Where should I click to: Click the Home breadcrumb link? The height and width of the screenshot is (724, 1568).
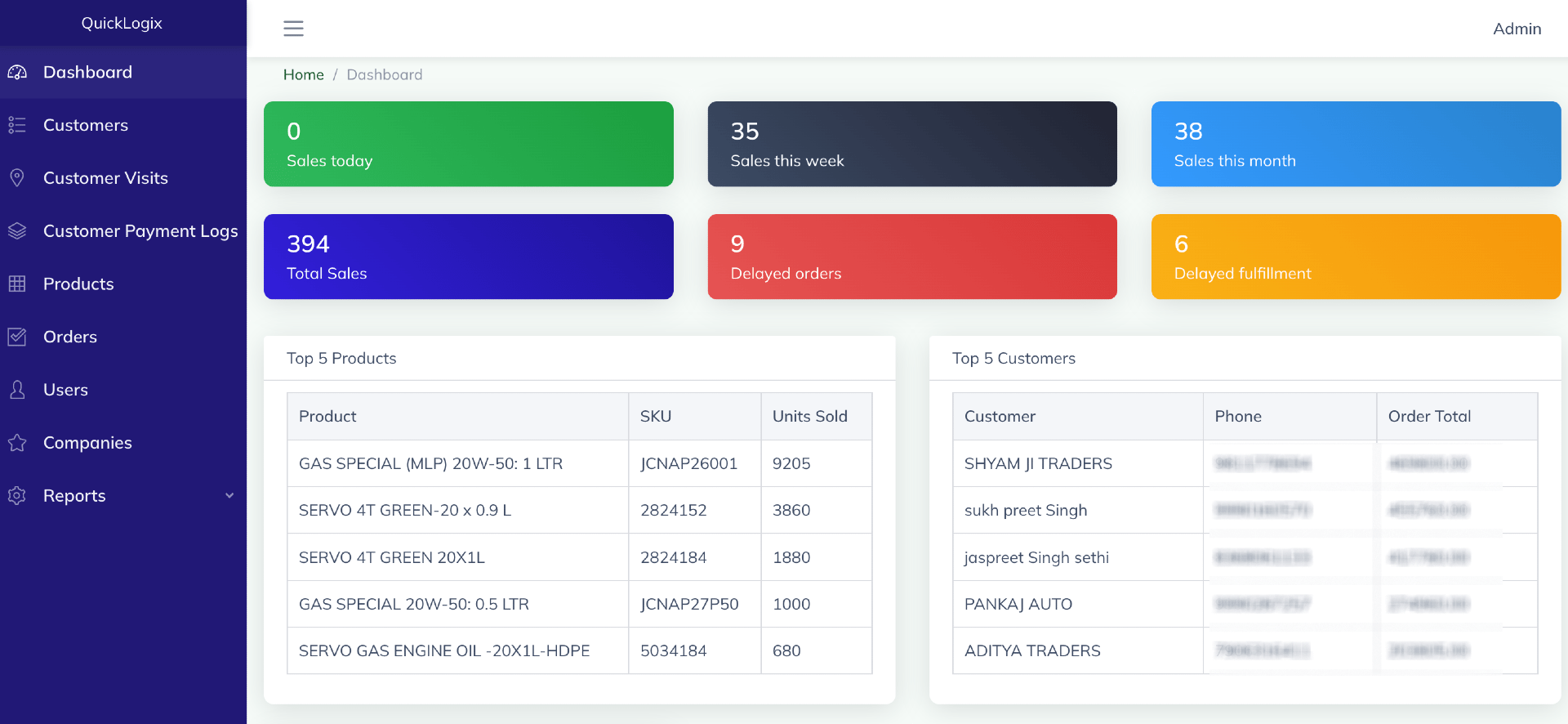pyautogui.click(x=303, y=74)
